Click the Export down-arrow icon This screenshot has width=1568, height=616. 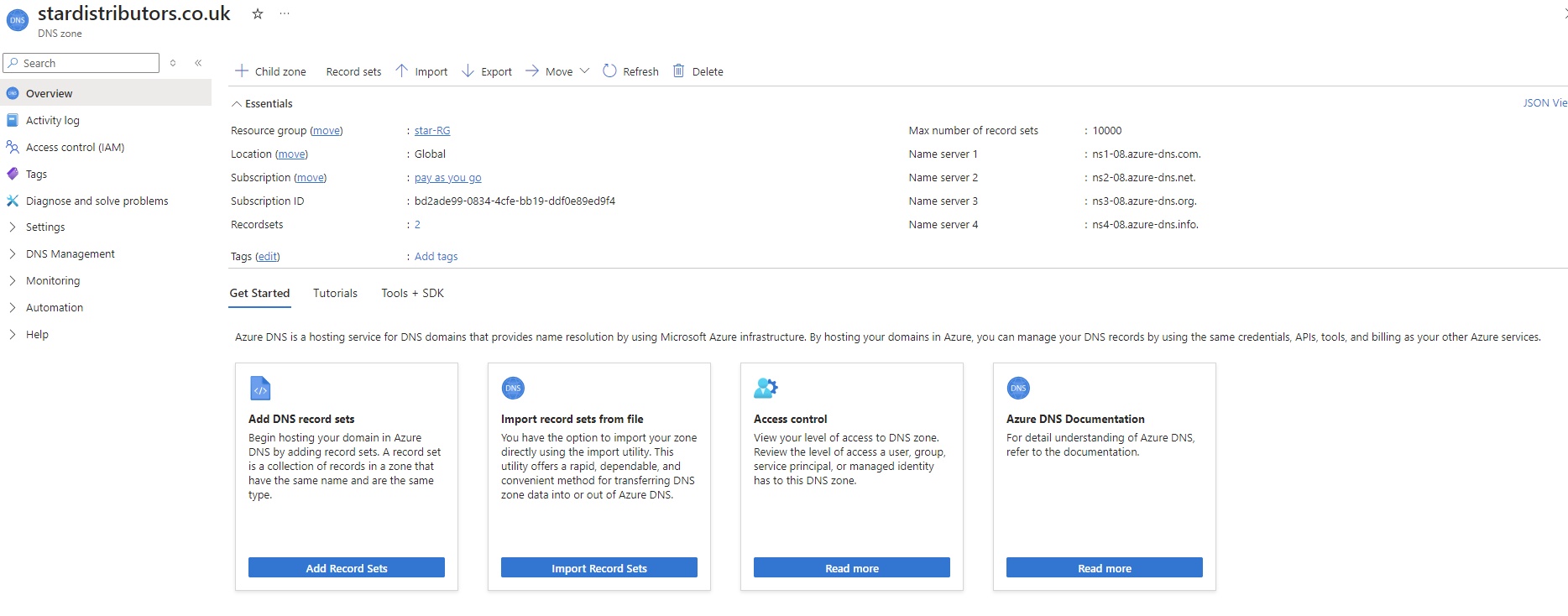[468, 70]
